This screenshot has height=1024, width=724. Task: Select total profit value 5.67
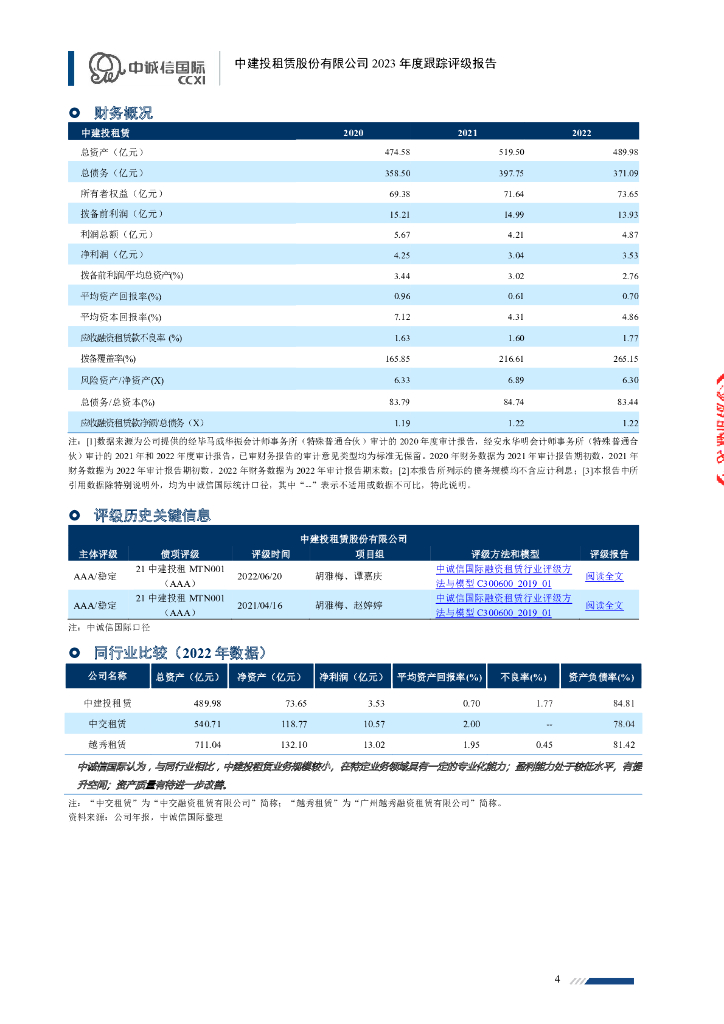click(x=402, y=234)
